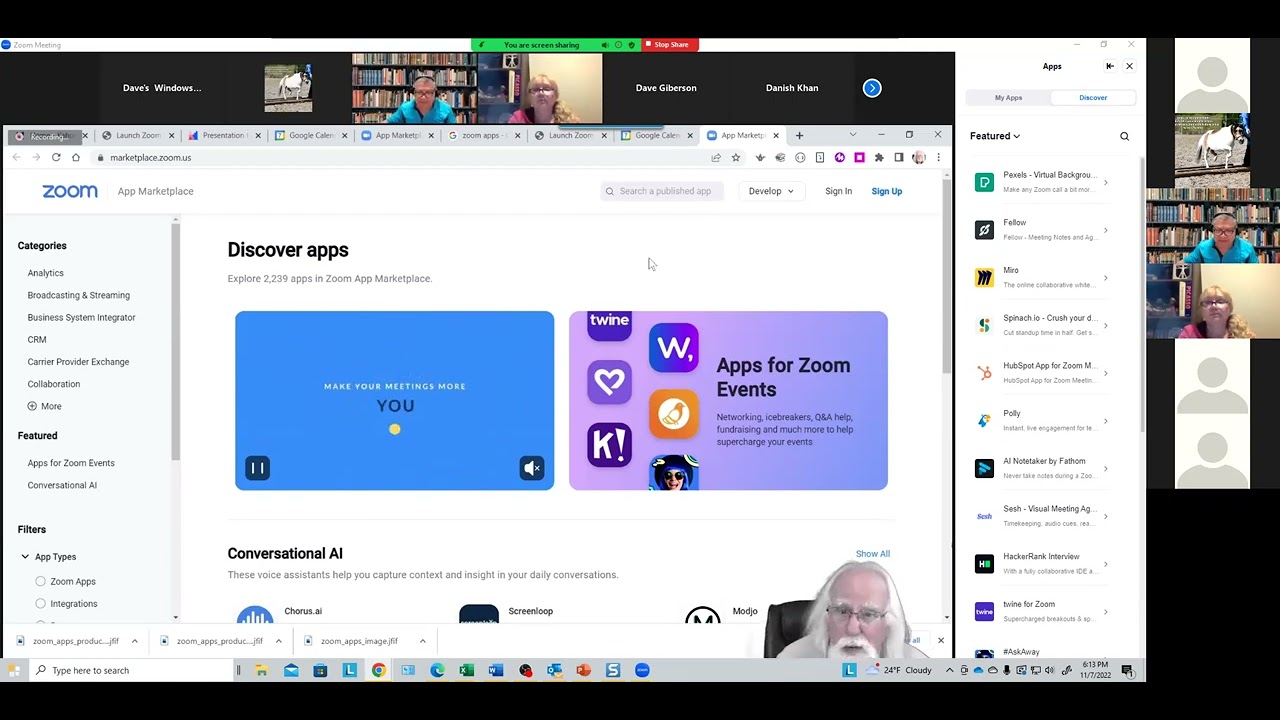
Task: Open the Fellow app icon
Action: tap(985, 230)
